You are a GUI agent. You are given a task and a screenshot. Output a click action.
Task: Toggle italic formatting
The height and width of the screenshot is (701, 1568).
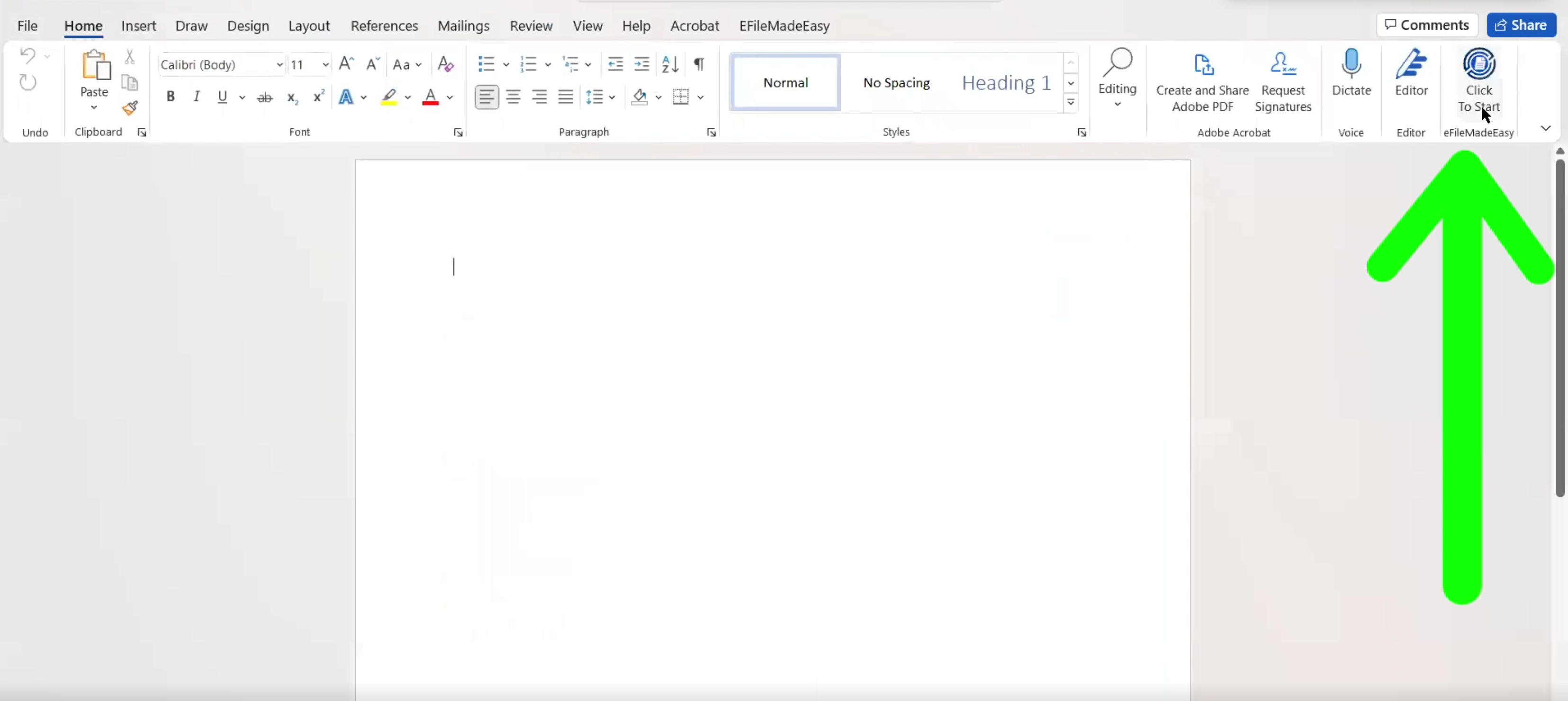(x=196, y=97)
